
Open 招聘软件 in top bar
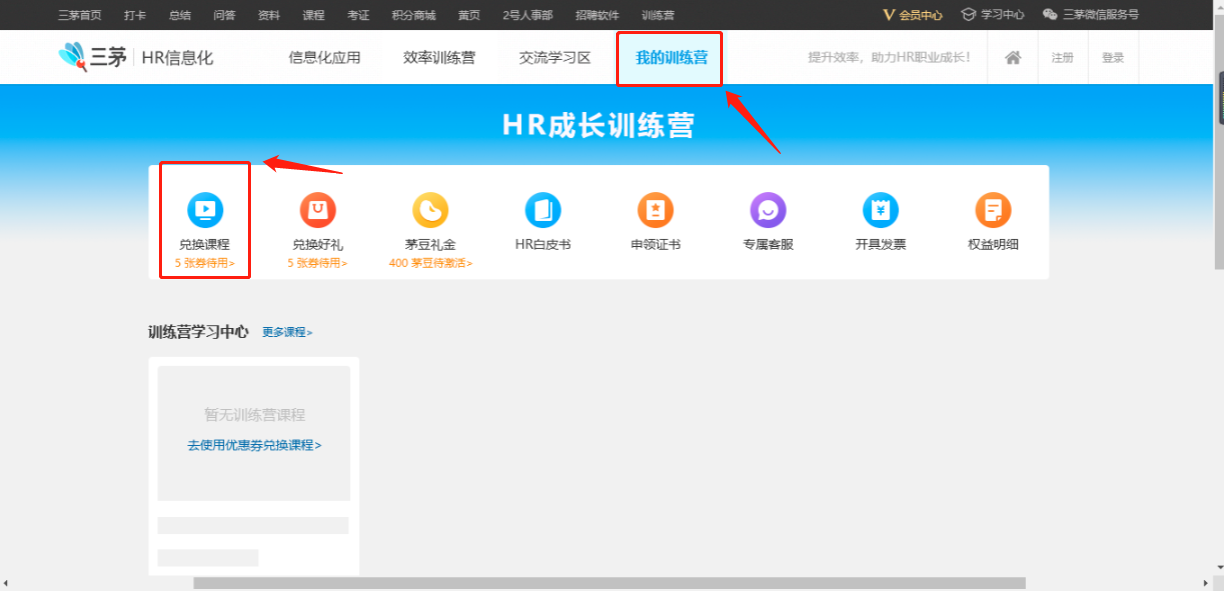[x=597, y=15]
